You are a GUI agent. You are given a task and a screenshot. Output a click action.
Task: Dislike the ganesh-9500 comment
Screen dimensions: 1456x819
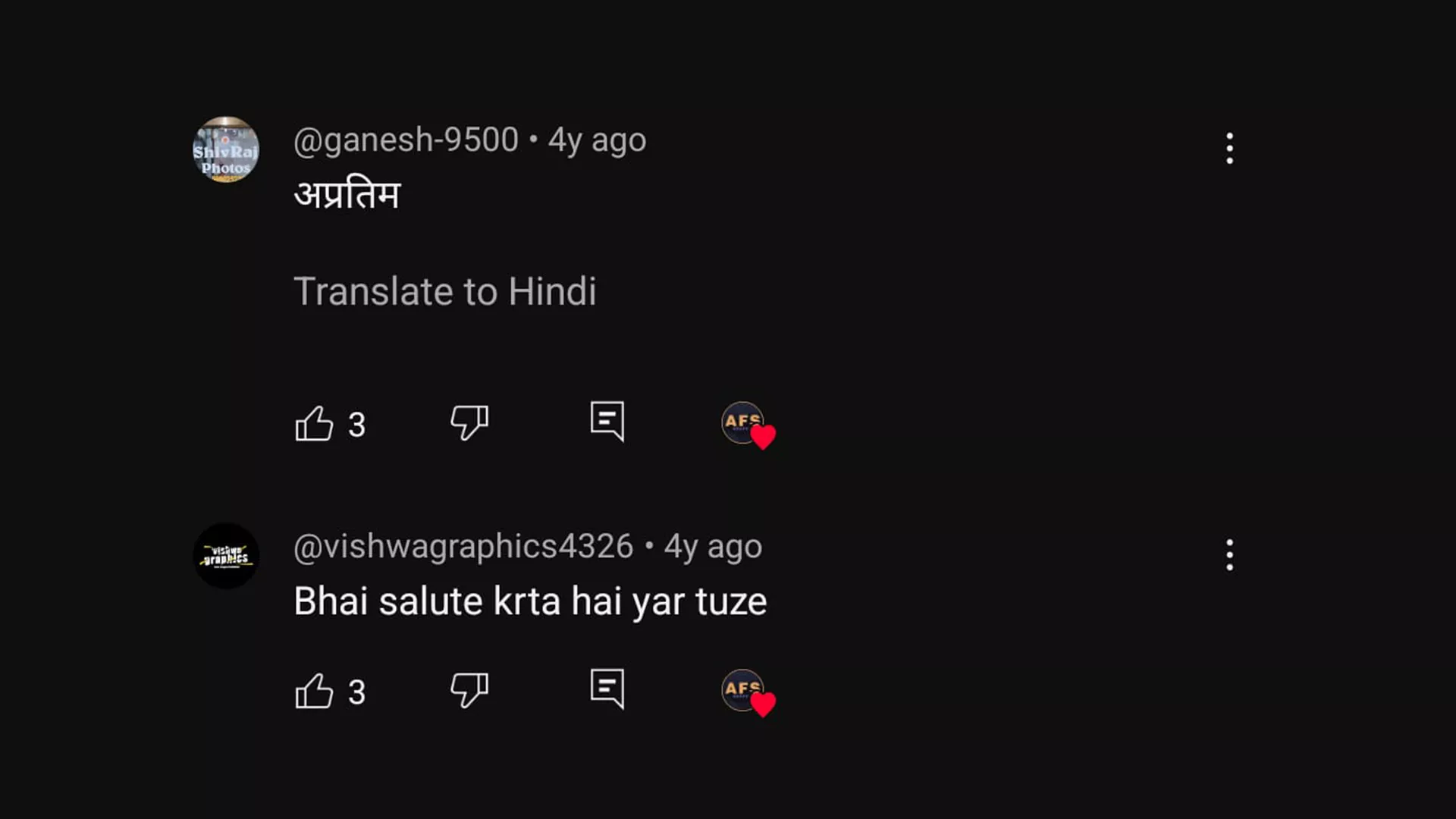[469, 422]
